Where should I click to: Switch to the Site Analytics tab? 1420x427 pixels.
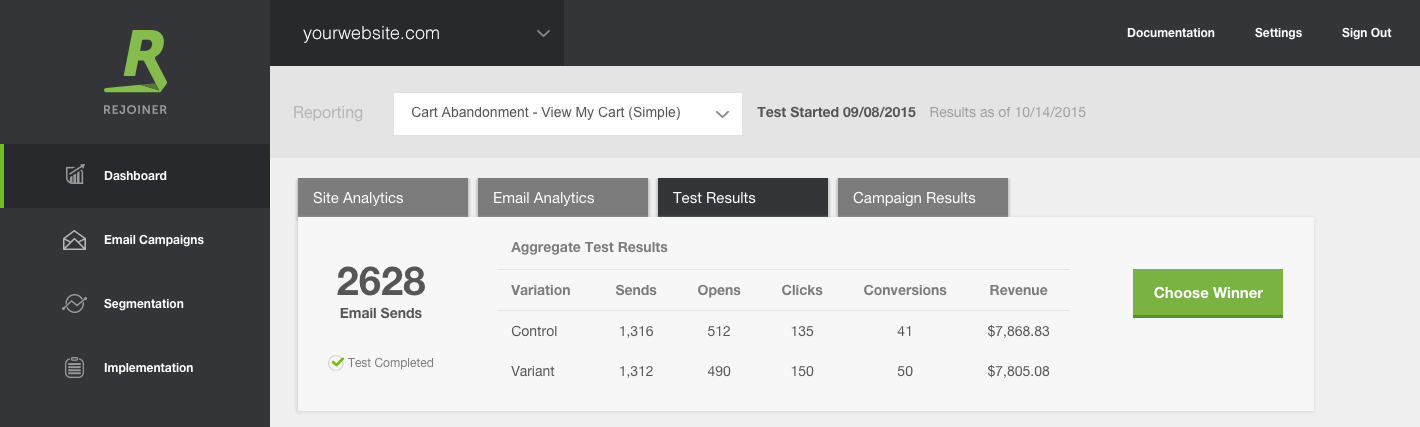(382, 198)
